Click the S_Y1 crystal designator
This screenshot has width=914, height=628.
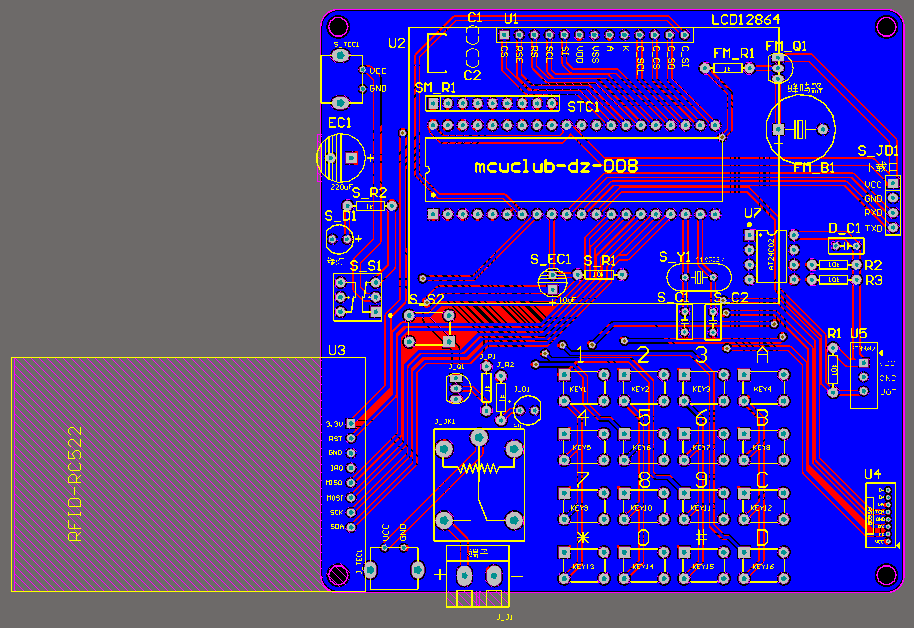click(x=674, y=257)
